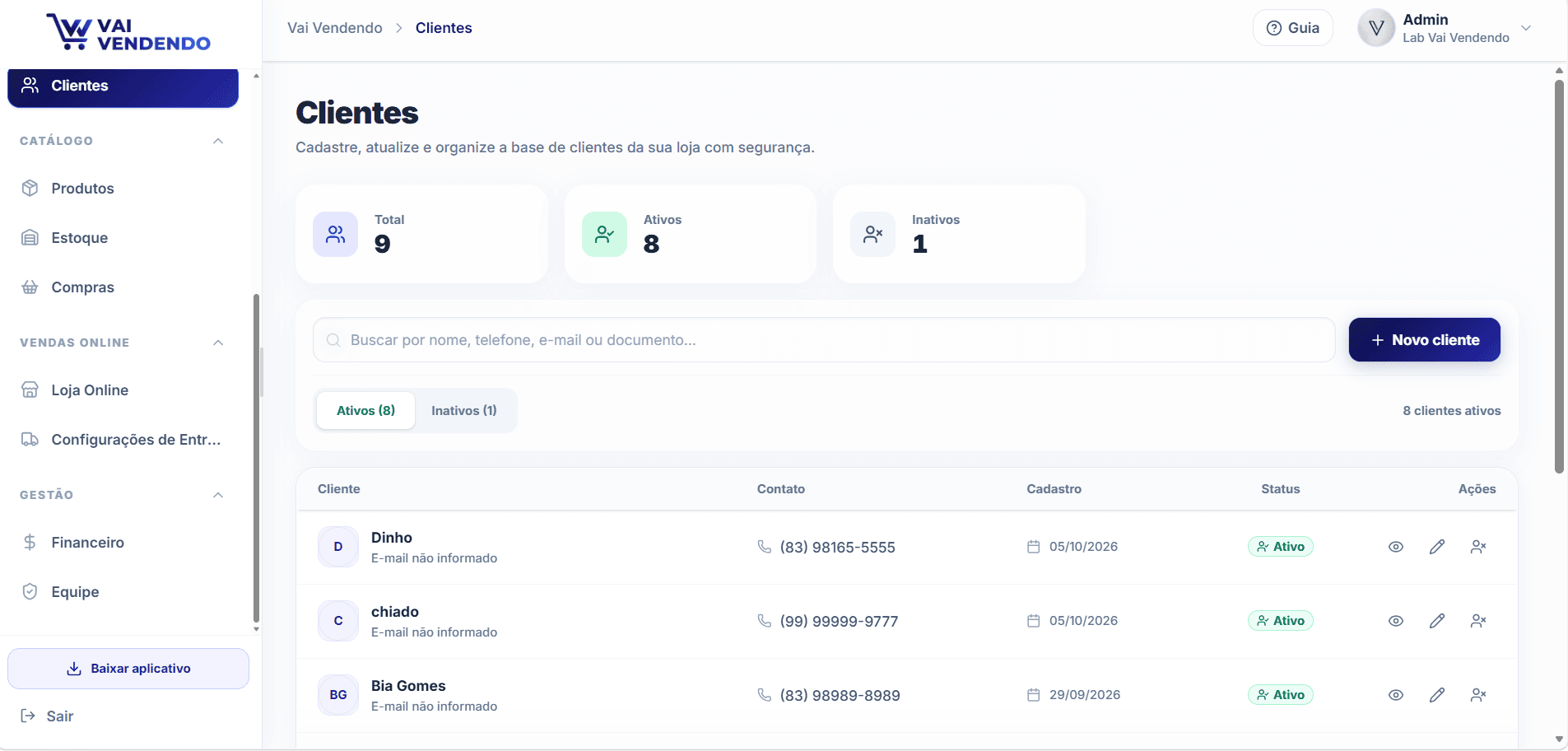Select the Clientes sidebar item
Screen dimensions: 1568x751
pyautogui.click(x=123, y=86)
